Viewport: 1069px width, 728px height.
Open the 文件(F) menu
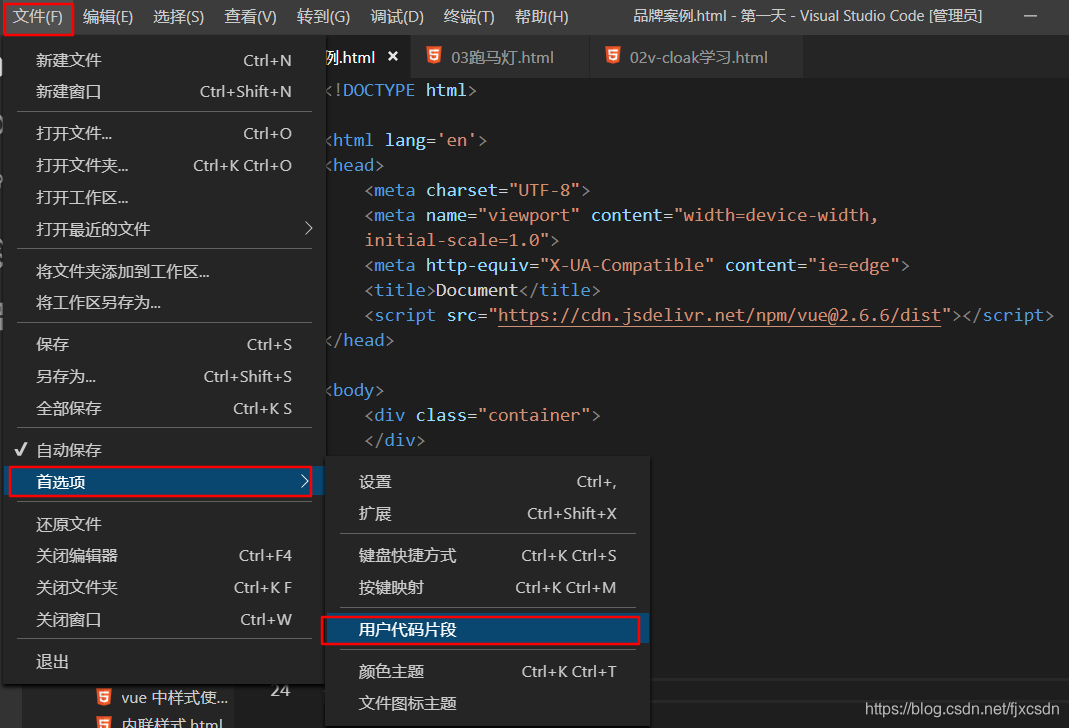click(38, 16)
